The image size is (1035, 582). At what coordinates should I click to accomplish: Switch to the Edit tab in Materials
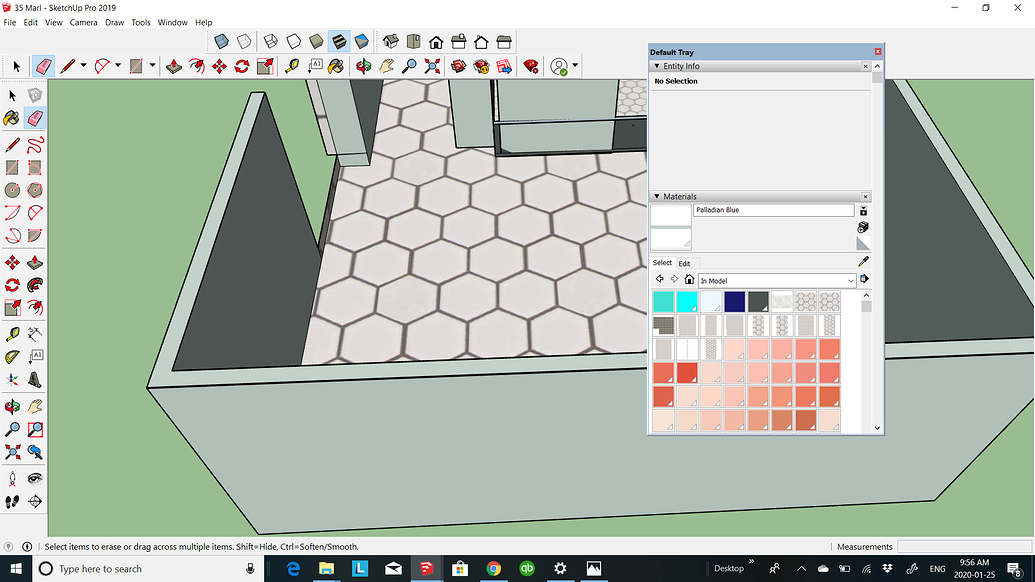coord(684,263)
